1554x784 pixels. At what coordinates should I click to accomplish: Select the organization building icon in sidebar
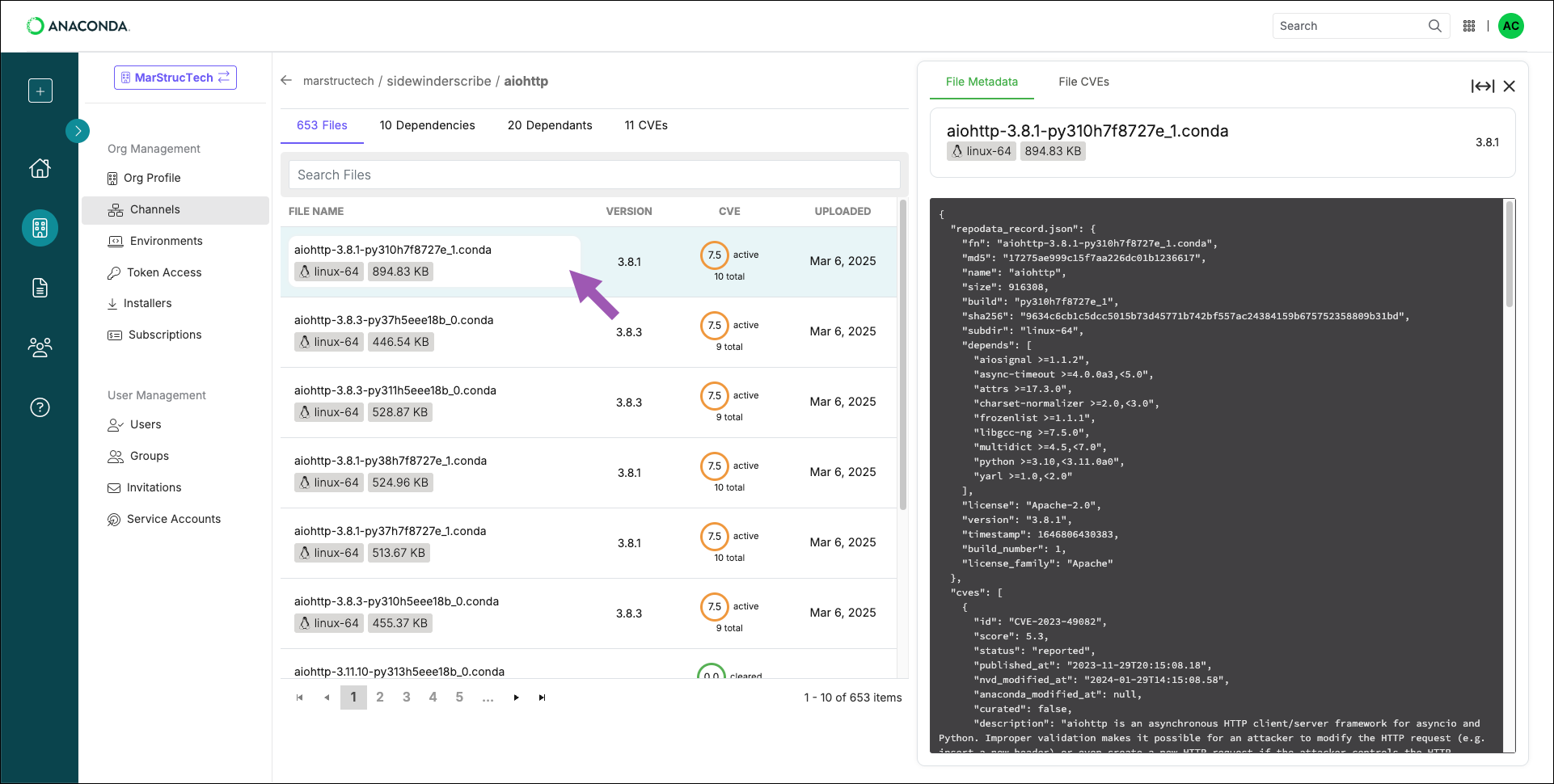pos(40,228)
